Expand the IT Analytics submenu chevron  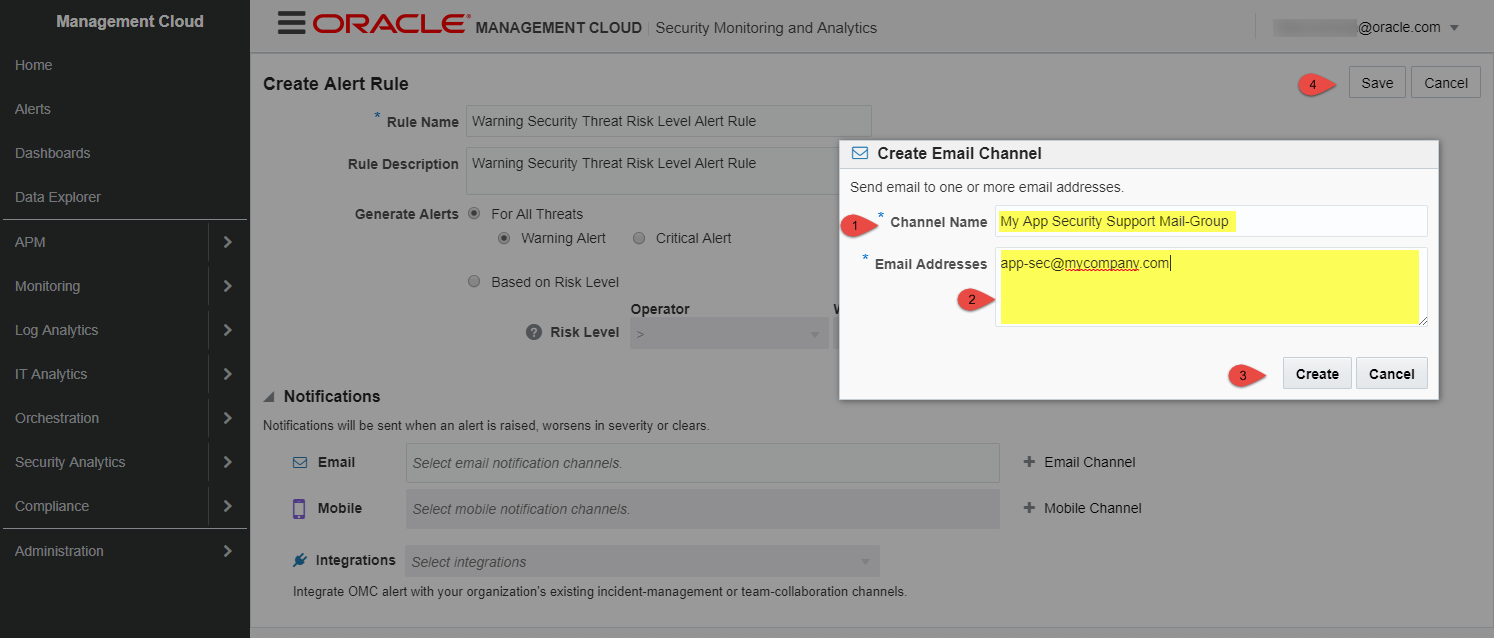228,374
